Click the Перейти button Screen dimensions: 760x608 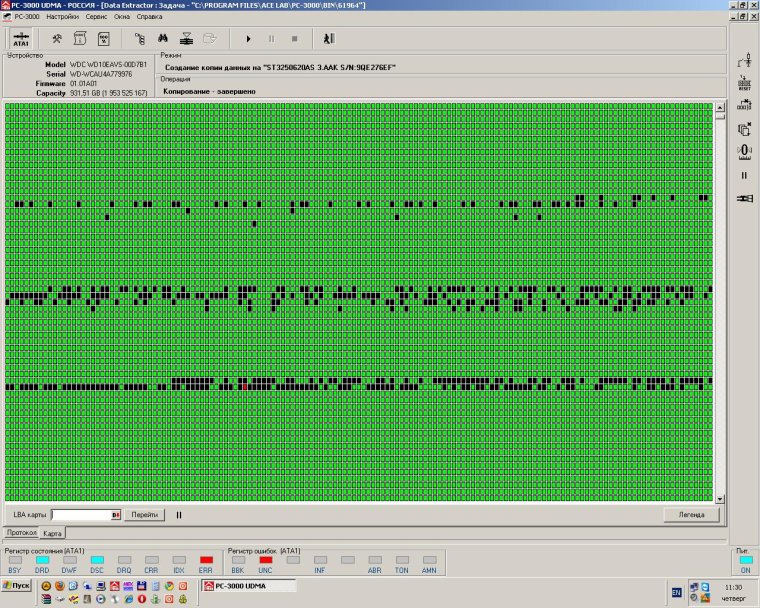[x=144, y=514]
